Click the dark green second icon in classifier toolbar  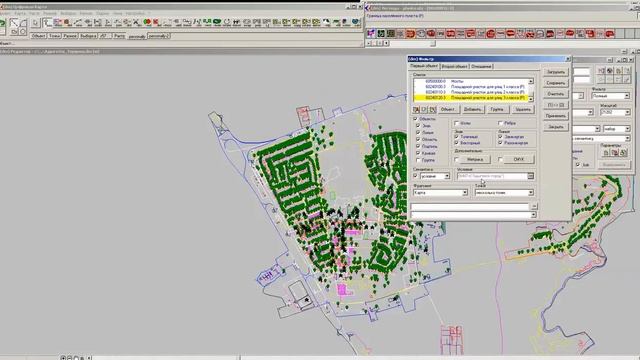(x=381, y=33)
